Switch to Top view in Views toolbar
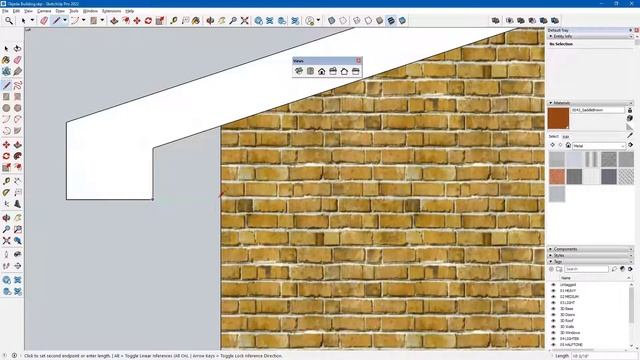 tap(310, 71)
